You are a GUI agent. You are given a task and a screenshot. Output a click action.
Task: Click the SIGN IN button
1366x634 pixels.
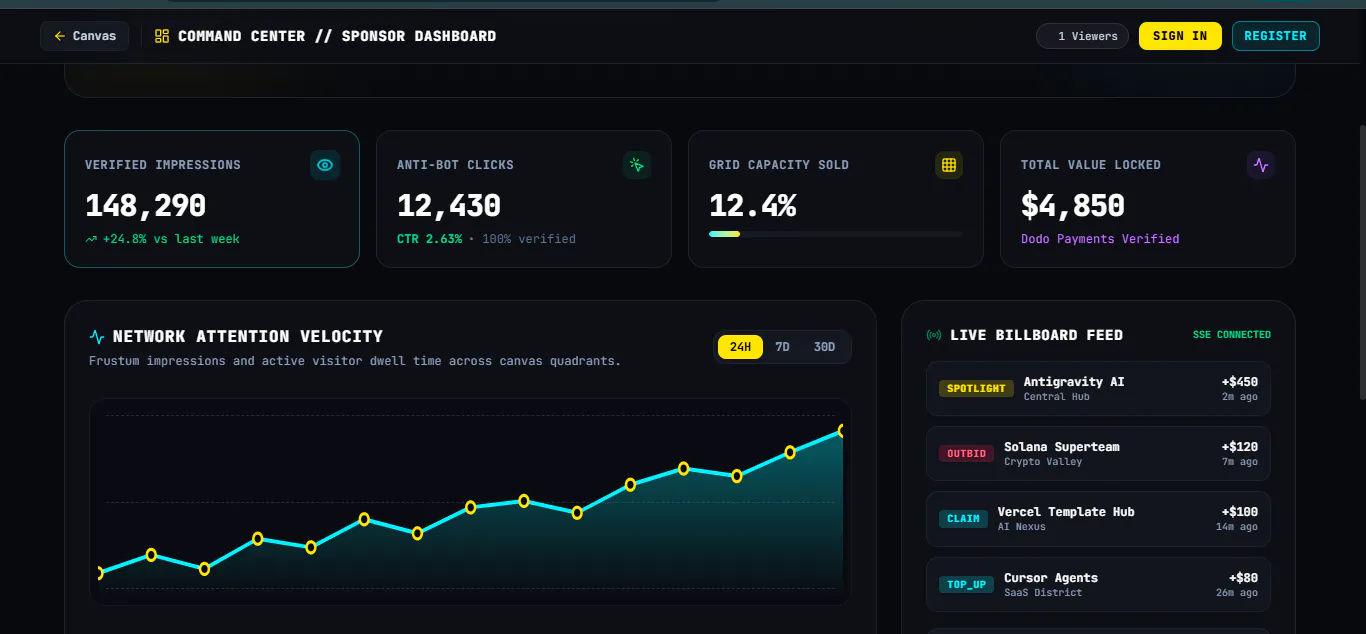pos(1180,36)
